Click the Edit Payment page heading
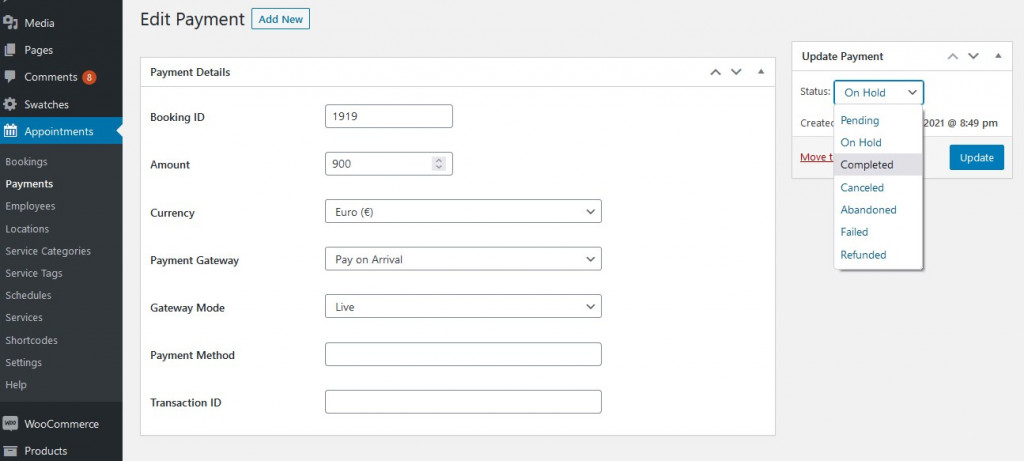 click(x=192, y=19)
